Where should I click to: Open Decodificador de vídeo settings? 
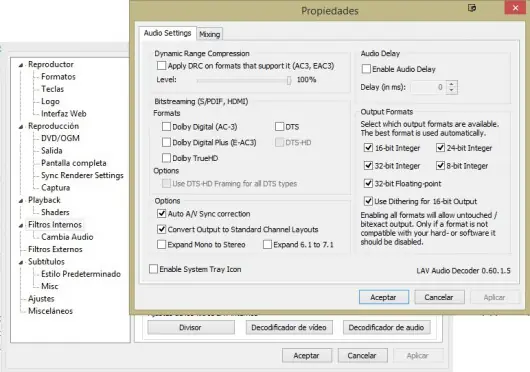[289, 327]
